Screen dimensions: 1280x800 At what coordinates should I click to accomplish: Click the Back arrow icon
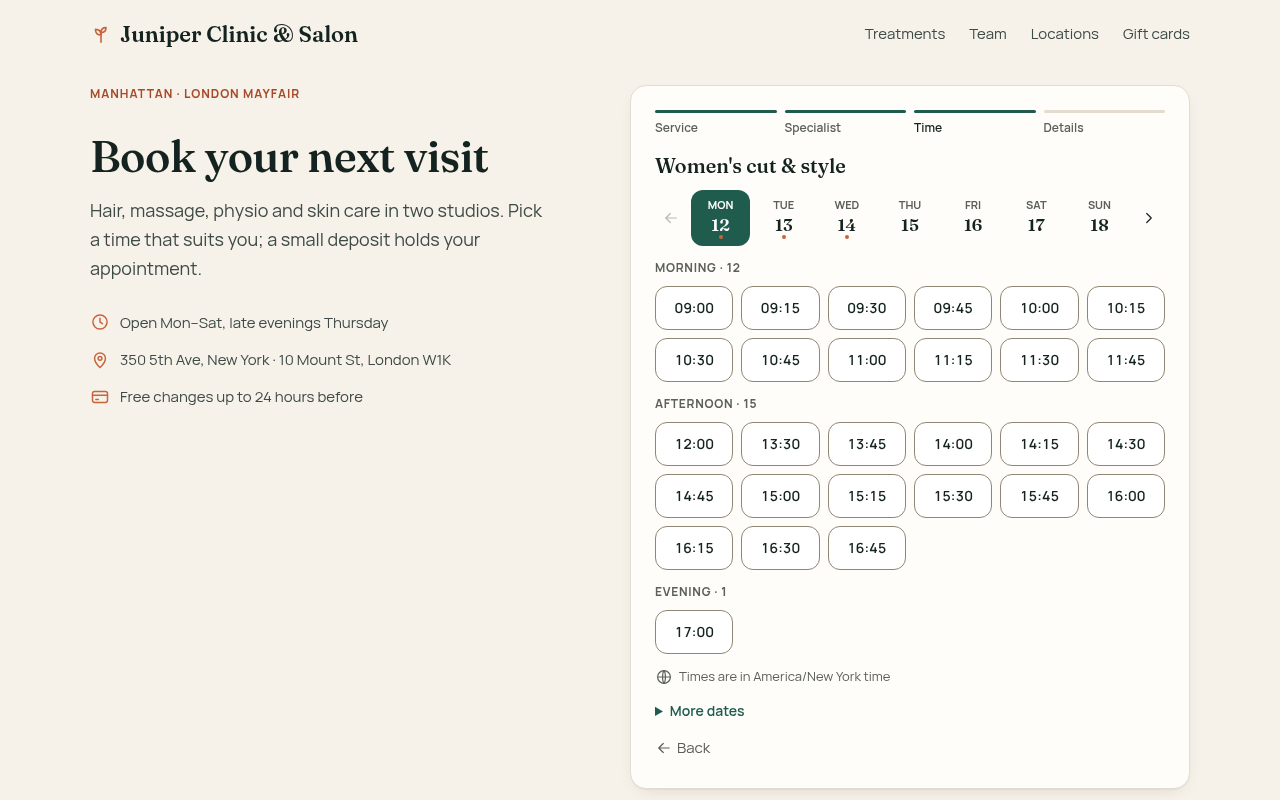tap(663, 748)
